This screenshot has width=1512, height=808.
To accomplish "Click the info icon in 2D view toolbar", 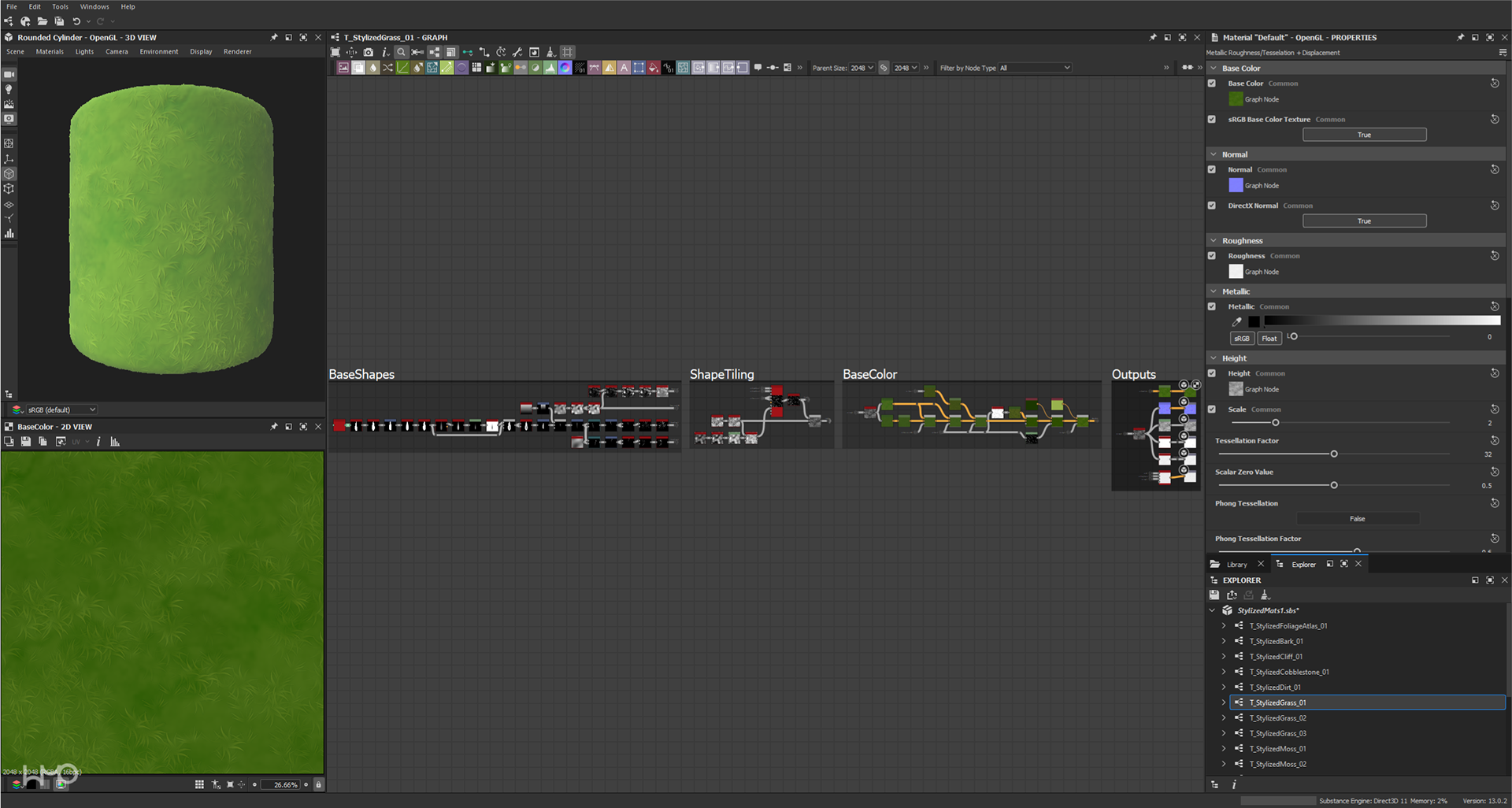I will 98,442.
